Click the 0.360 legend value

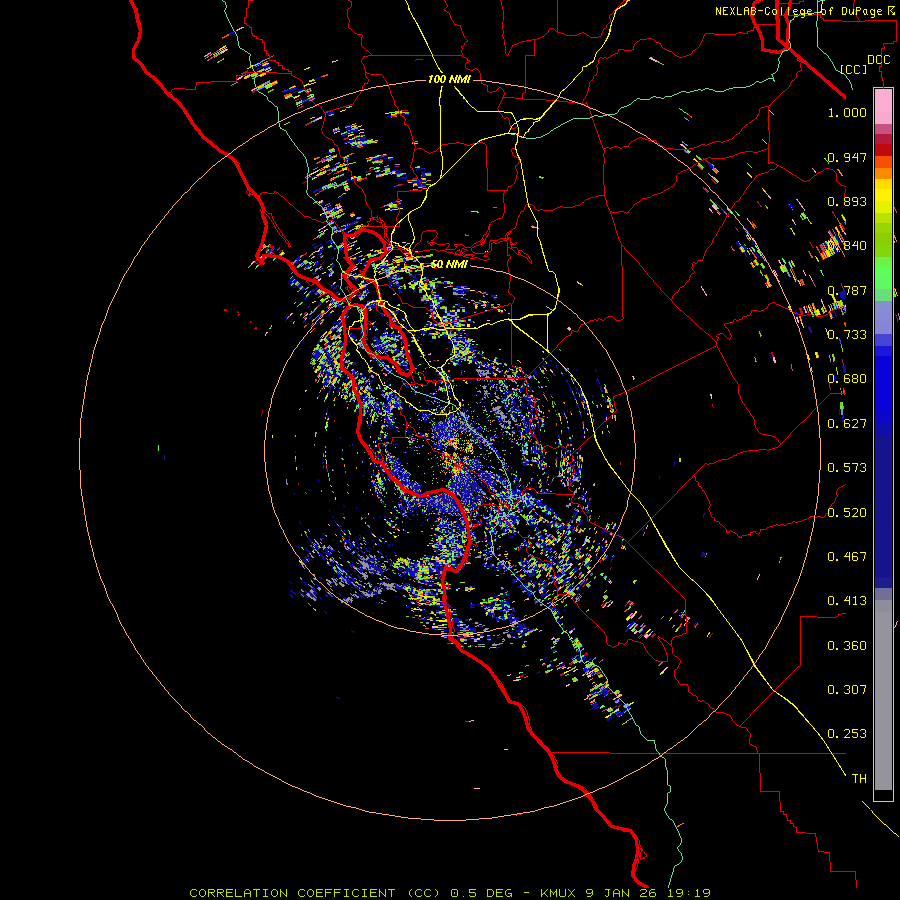[847, 646]
